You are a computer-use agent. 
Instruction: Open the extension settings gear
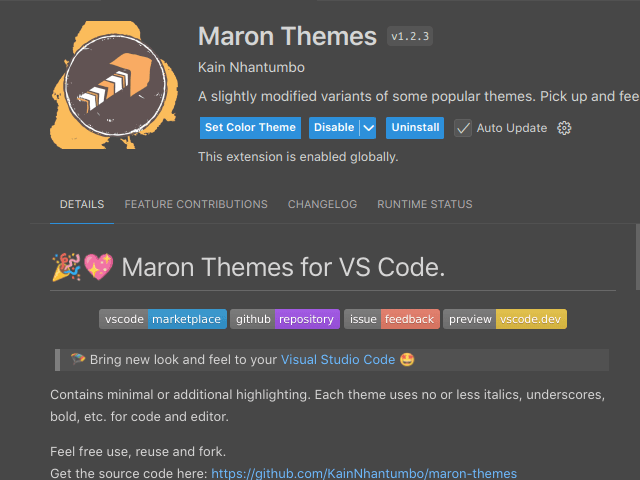point(564,128)
